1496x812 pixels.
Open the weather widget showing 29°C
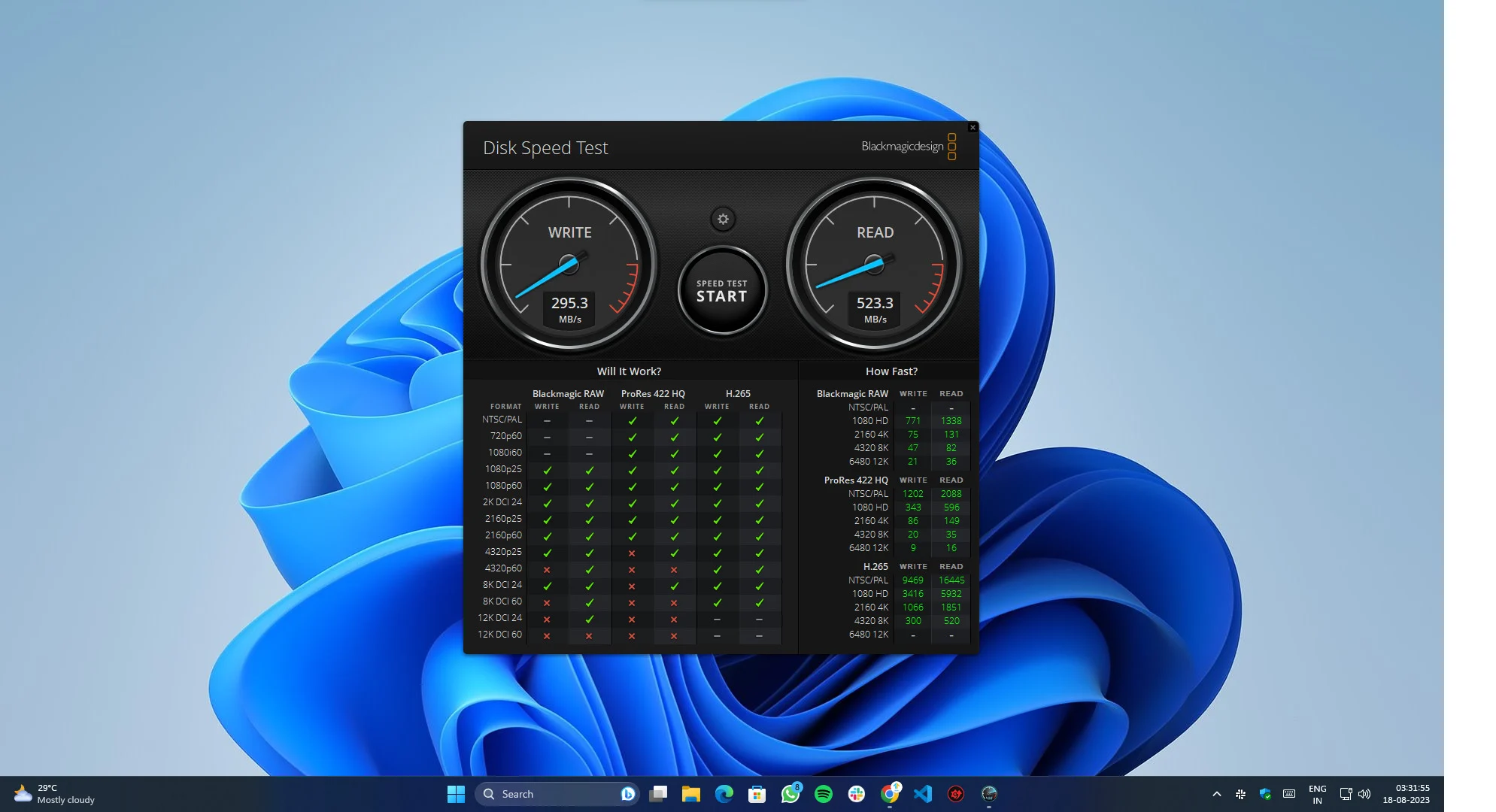click(x=54, y=794)
